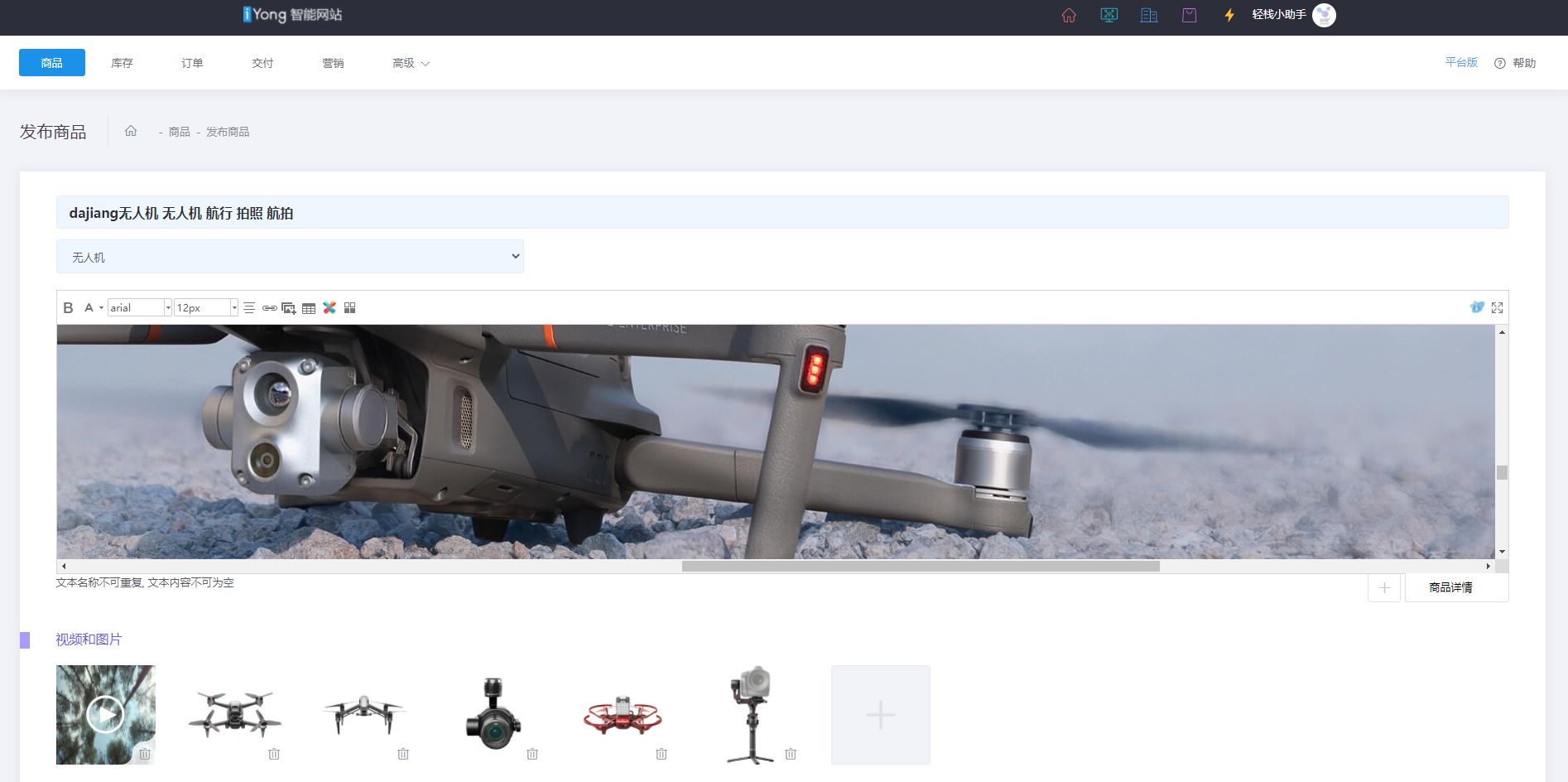Open the purple shopping bag icon
The height and width of the screenshot is (782, 1568).
pos(1190,15)
